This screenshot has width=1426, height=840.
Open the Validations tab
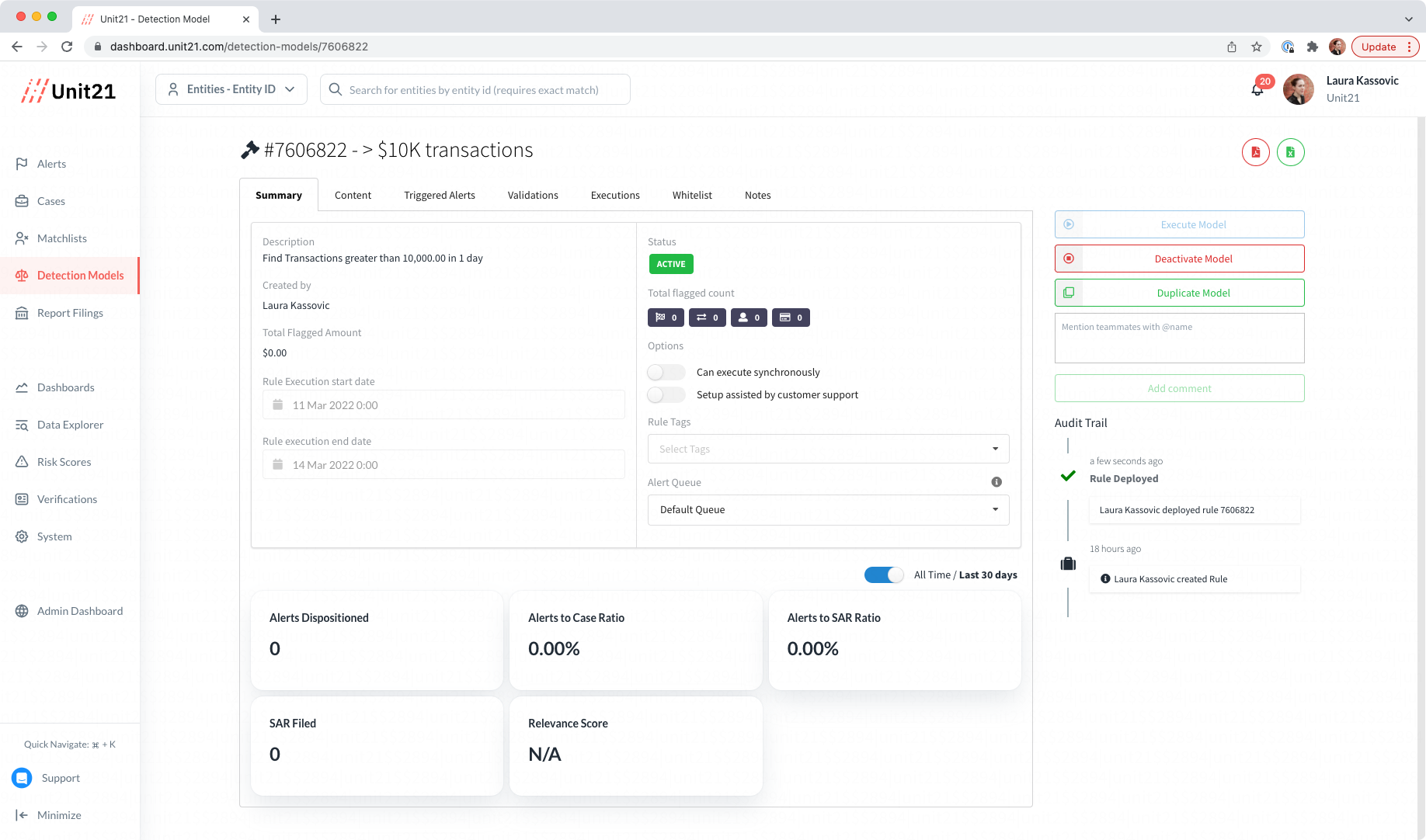pyautogui.click(x=533, y=195)
